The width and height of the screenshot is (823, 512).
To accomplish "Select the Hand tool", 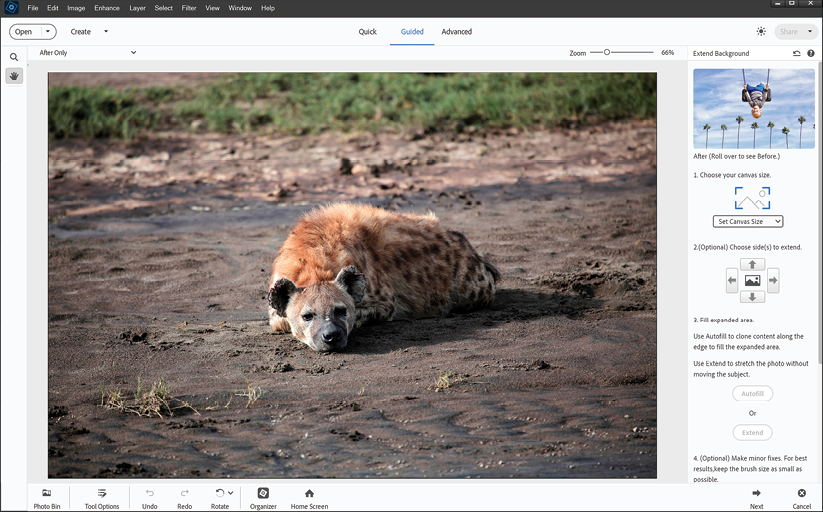I will (x=14, y=76).
